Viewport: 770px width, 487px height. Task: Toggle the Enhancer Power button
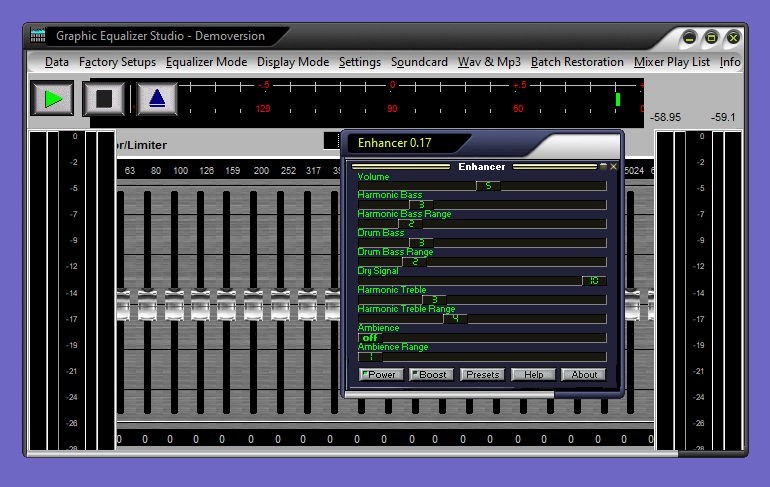(x=381, y=375)
